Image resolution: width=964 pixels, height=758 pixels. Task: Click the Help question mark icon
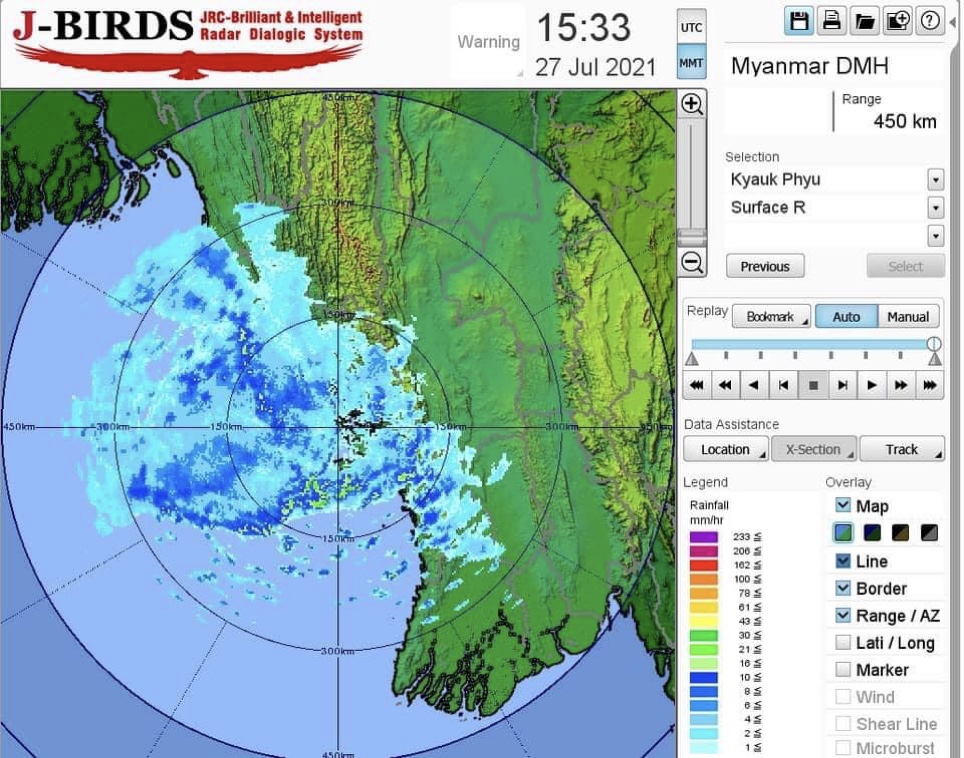(x=930, y=21)
